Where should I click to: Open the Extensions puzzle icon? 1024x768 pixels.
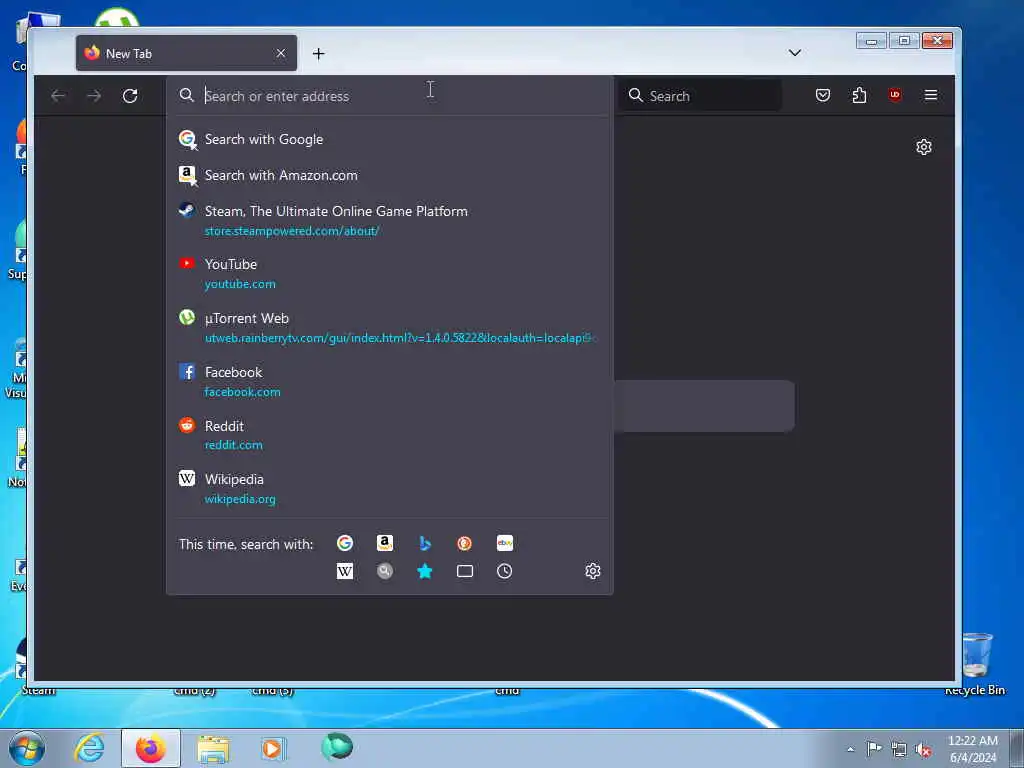click(x=859, y=95)
